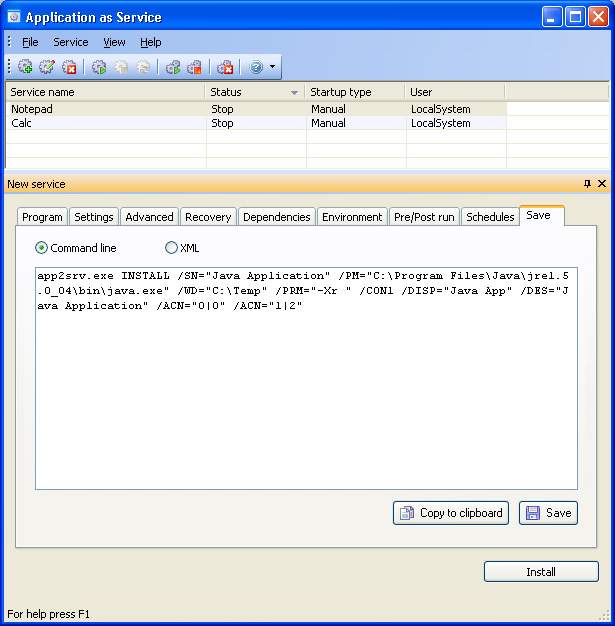Maximize the Application as Service window
This screenshot has width=615, height=626.
[575, 17]
